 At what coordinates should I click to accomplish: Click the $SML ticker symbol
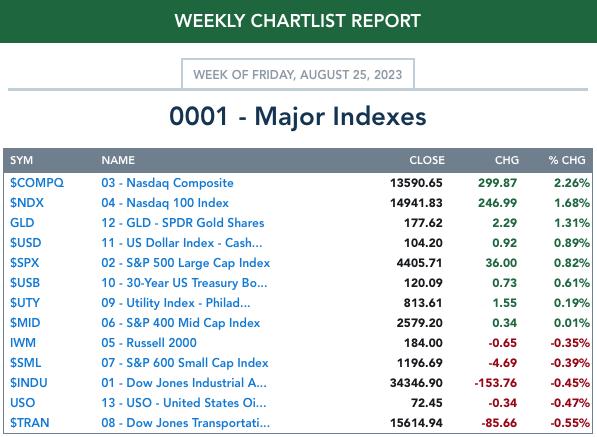pos(26,363)
